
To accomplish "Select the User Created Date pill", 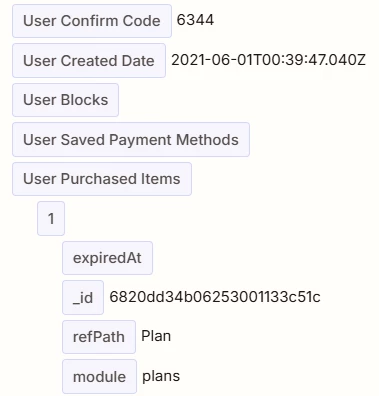I will point(89,61).
